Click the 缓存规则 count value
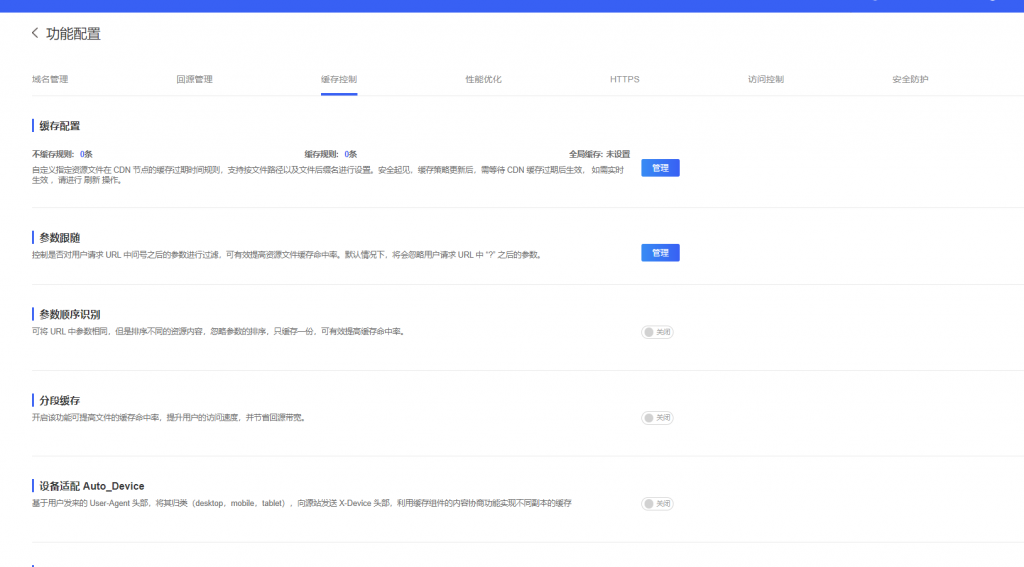Screen dimensions: 1024x567 (350, 154)
